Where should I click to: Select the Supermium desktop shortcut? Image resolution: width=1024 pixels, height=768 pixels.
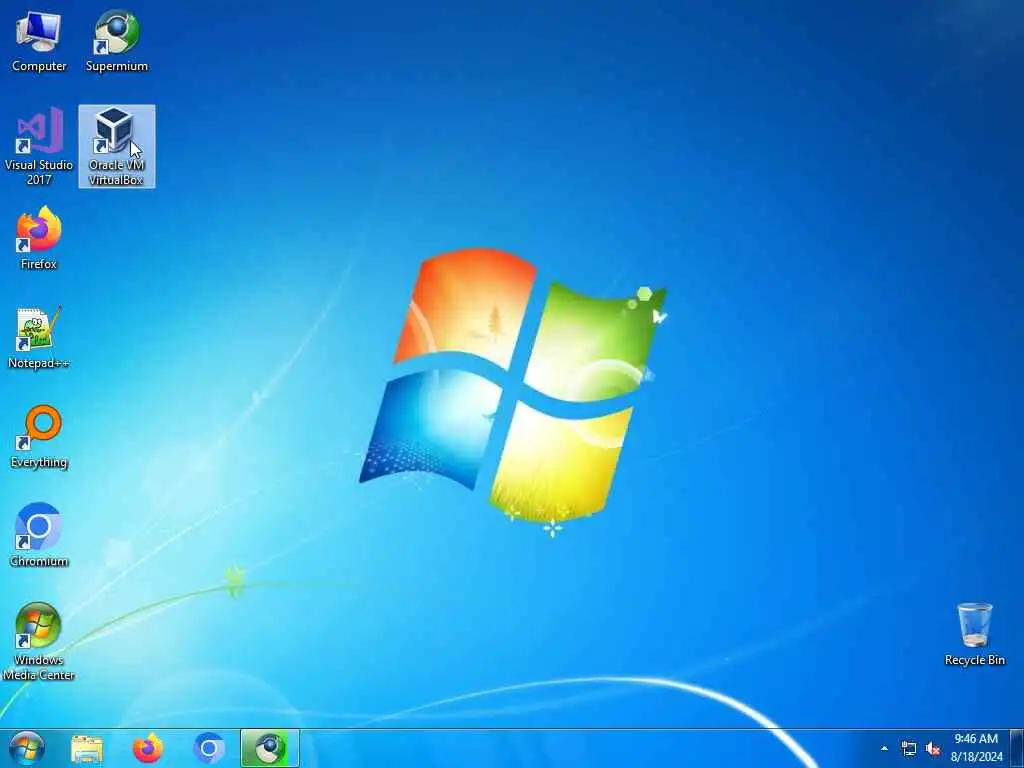[x=117, y=42]
